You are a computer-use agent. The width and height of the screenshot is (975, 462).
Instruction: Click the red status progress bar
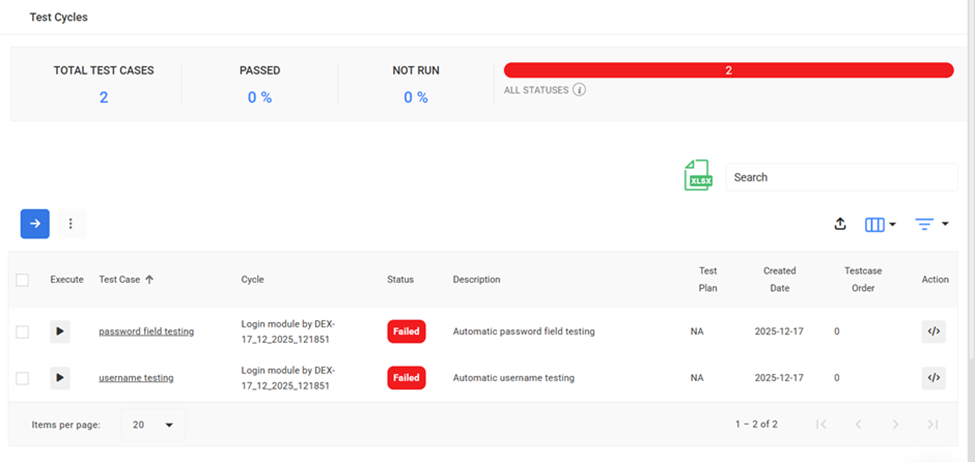coord(728,70)
